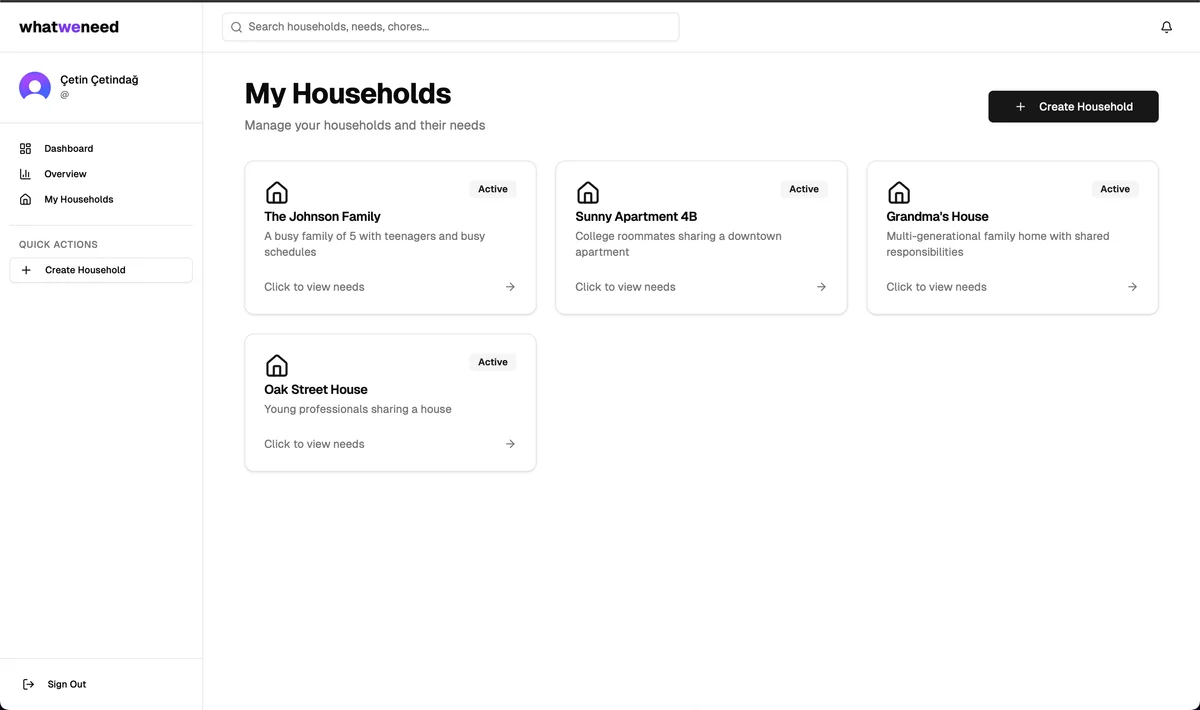Open the Overview sidebar item

(x=65, y=174)
